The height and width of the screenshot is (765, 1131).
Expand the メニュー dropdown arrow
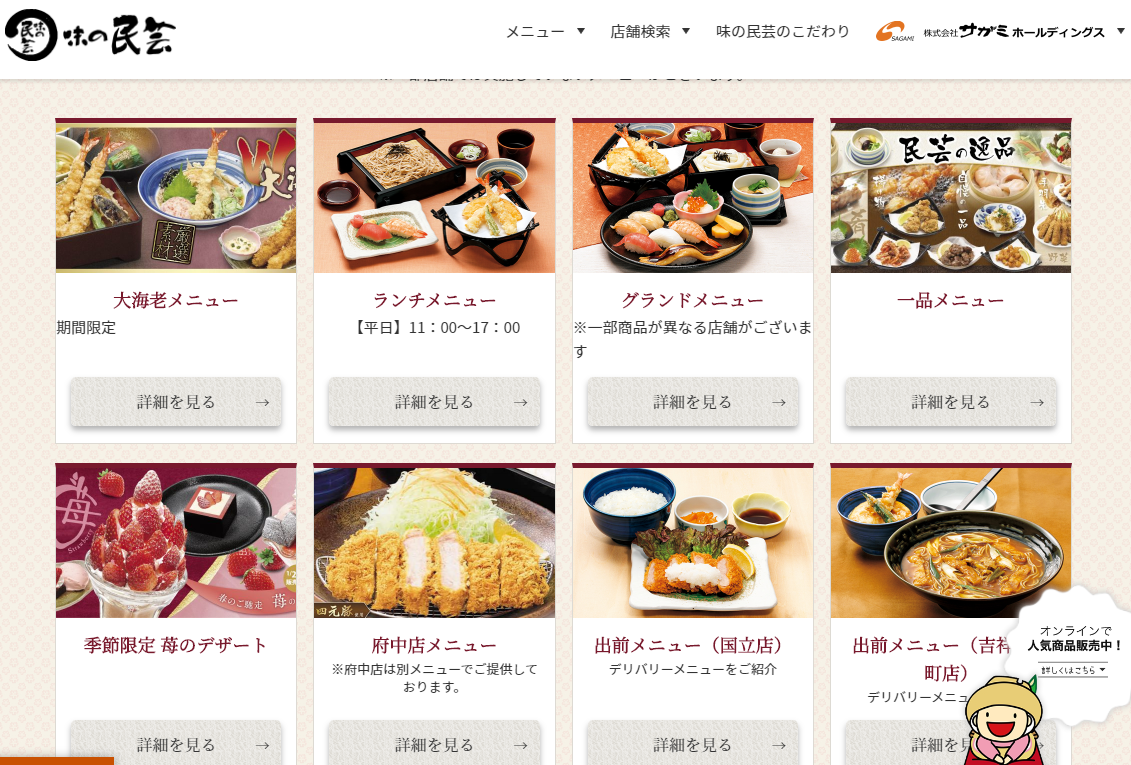(581, 31)
